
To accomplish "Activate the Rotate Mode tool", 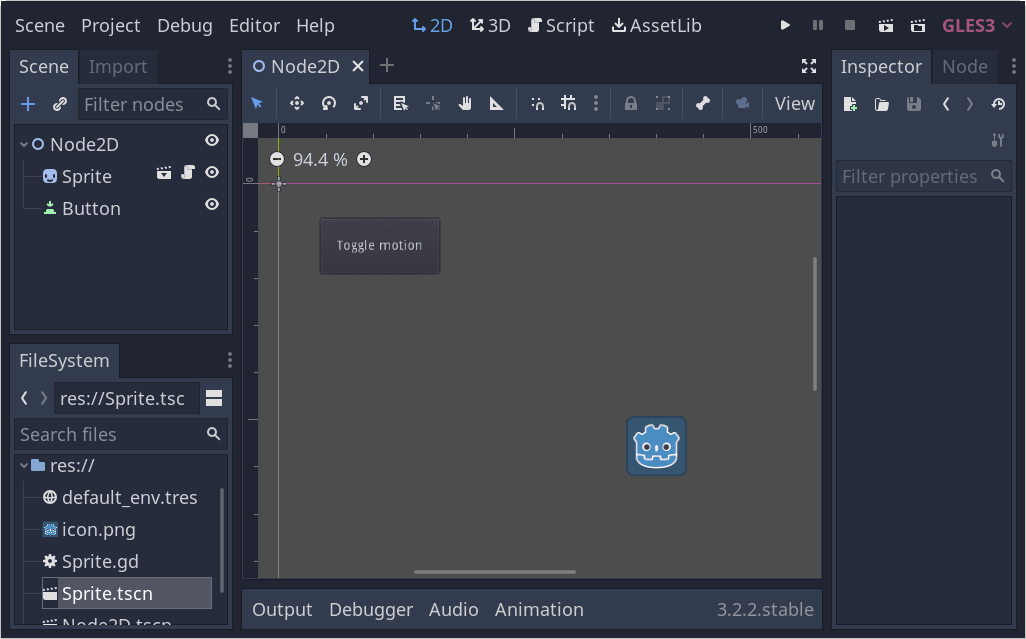I will [x=328, y=103].
